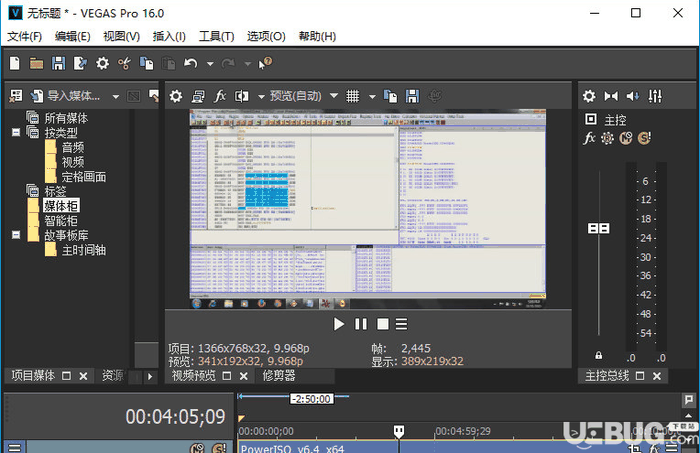Click the master volume fader handle
700x453 pixels.
(x=598, y=229)
